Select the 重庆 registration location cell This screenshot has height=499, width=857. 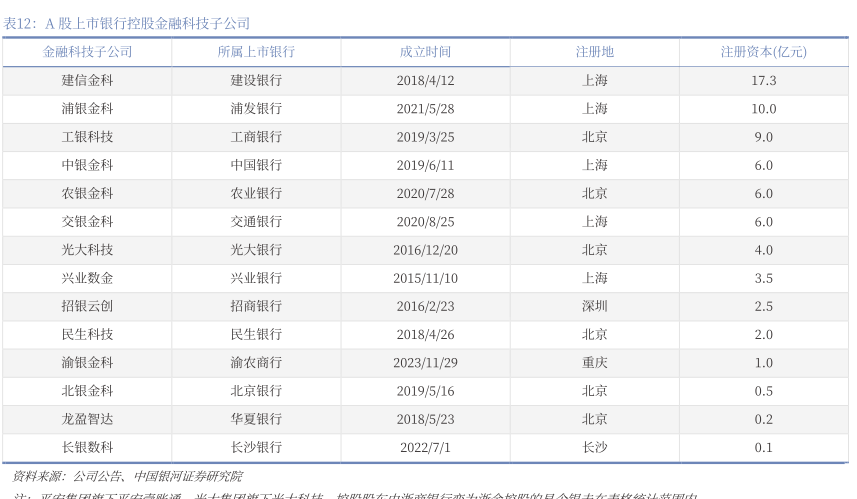pos(594,363)
